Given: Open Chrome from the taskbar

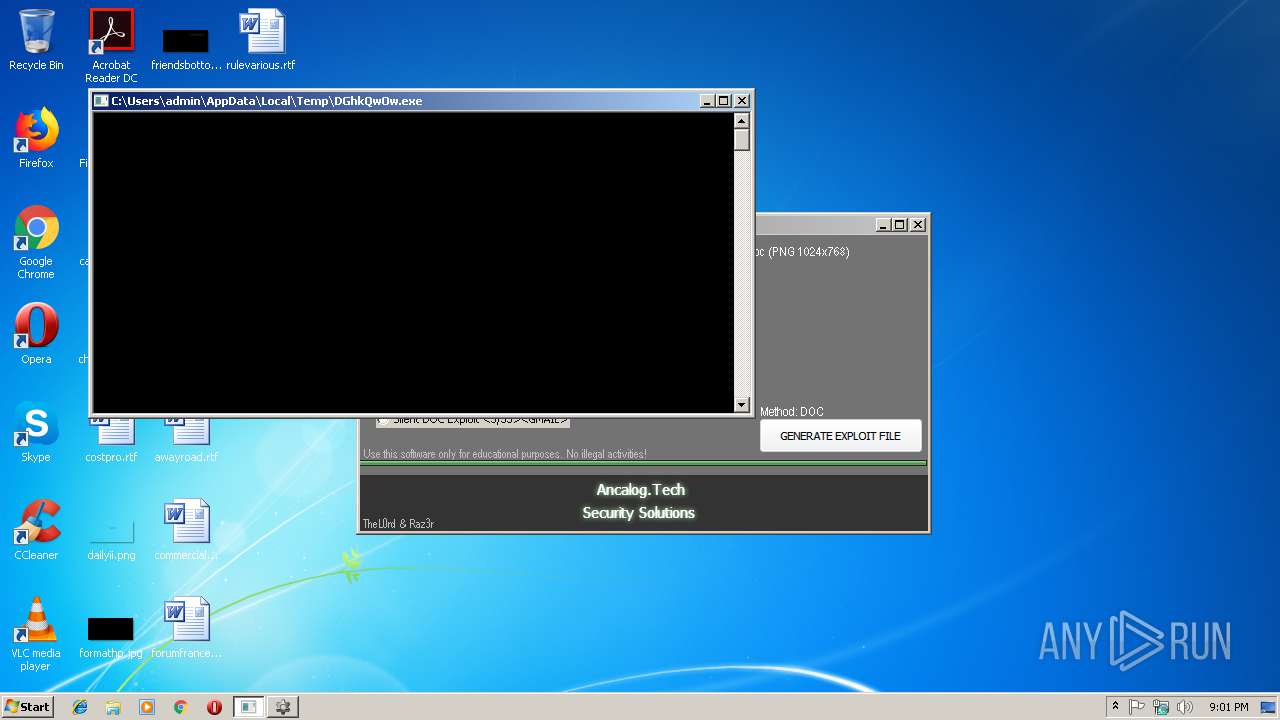Looking at the screenshot, I should point(181,707).
